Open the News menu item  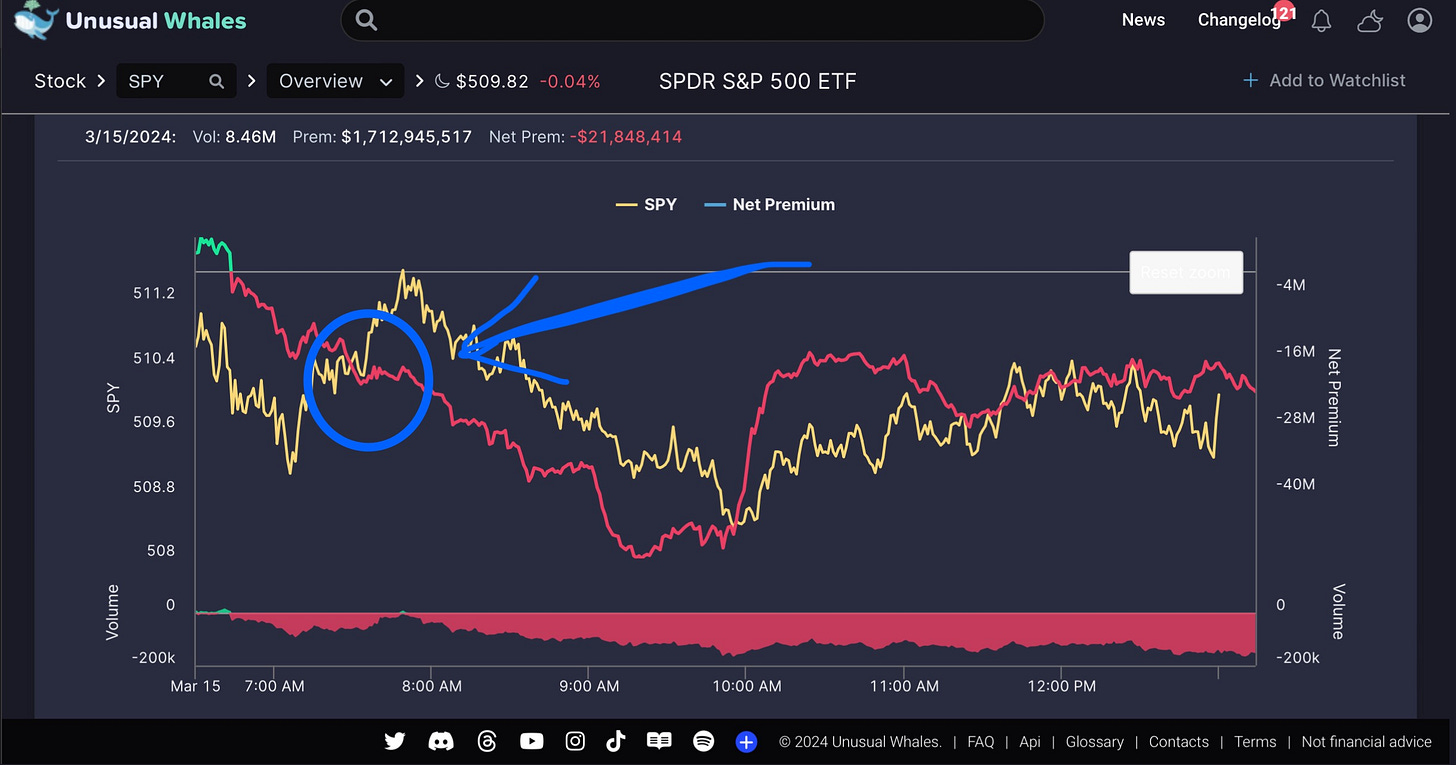[x=1143, y=20]
